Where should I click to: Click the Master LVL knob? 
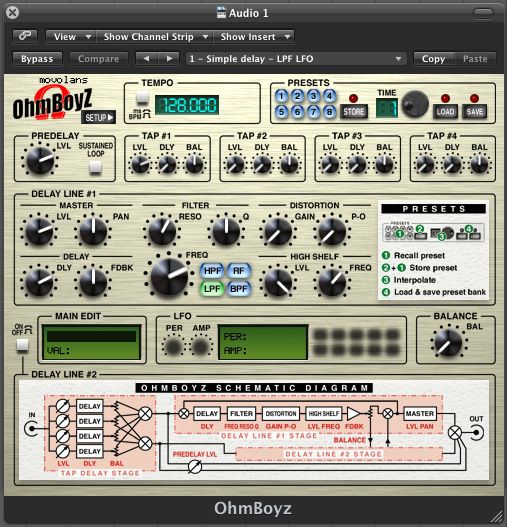pos(39,231)
